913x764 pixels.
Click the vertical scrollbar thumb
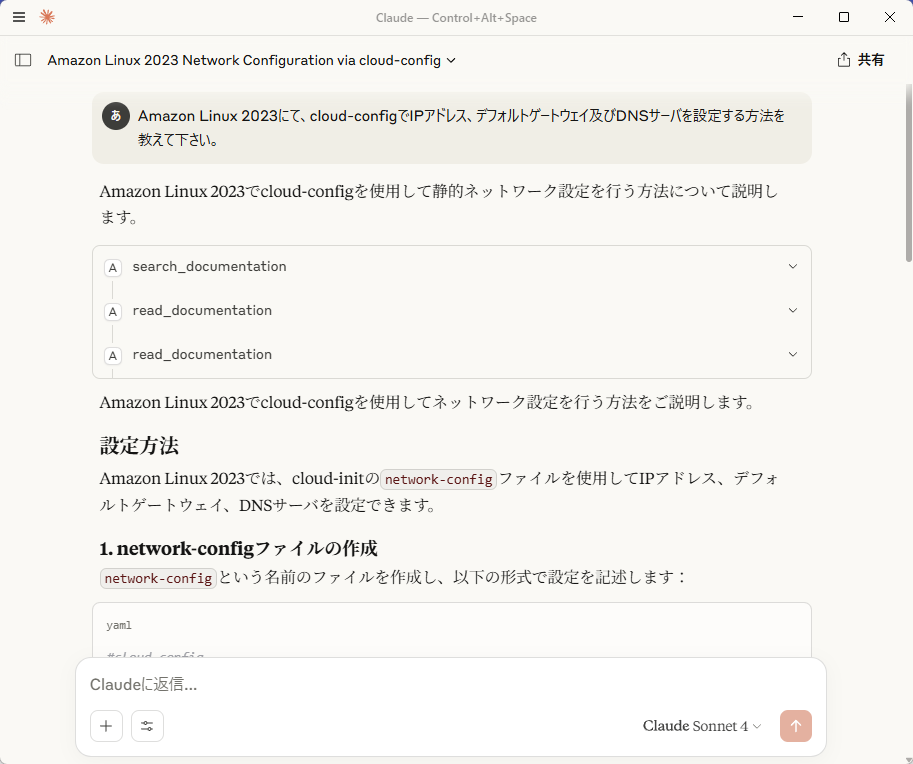(x=908, y=174)
